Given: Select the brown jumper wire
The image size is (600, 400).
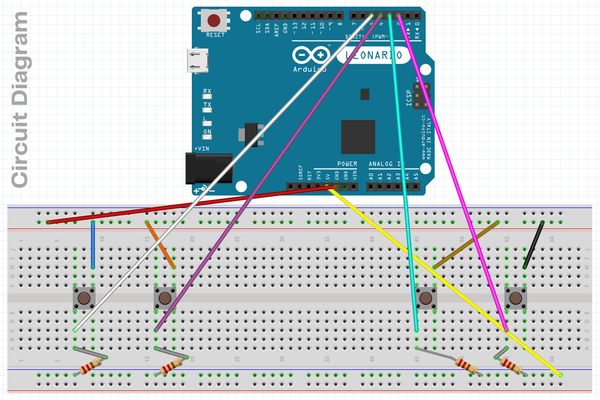Looking at the screenshot, I should point(466,245).
